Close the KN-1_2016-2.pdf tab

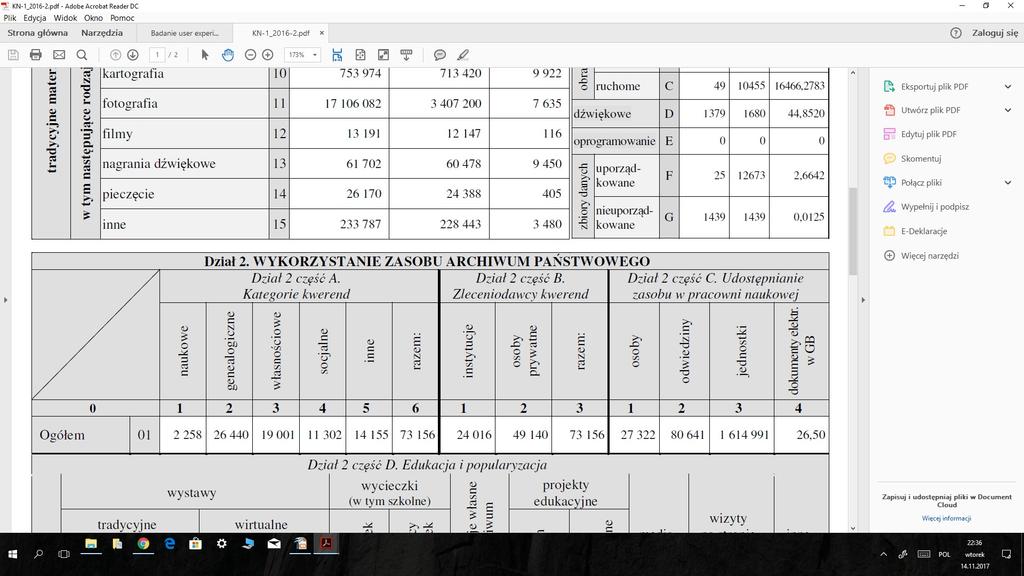coord(322,33)
